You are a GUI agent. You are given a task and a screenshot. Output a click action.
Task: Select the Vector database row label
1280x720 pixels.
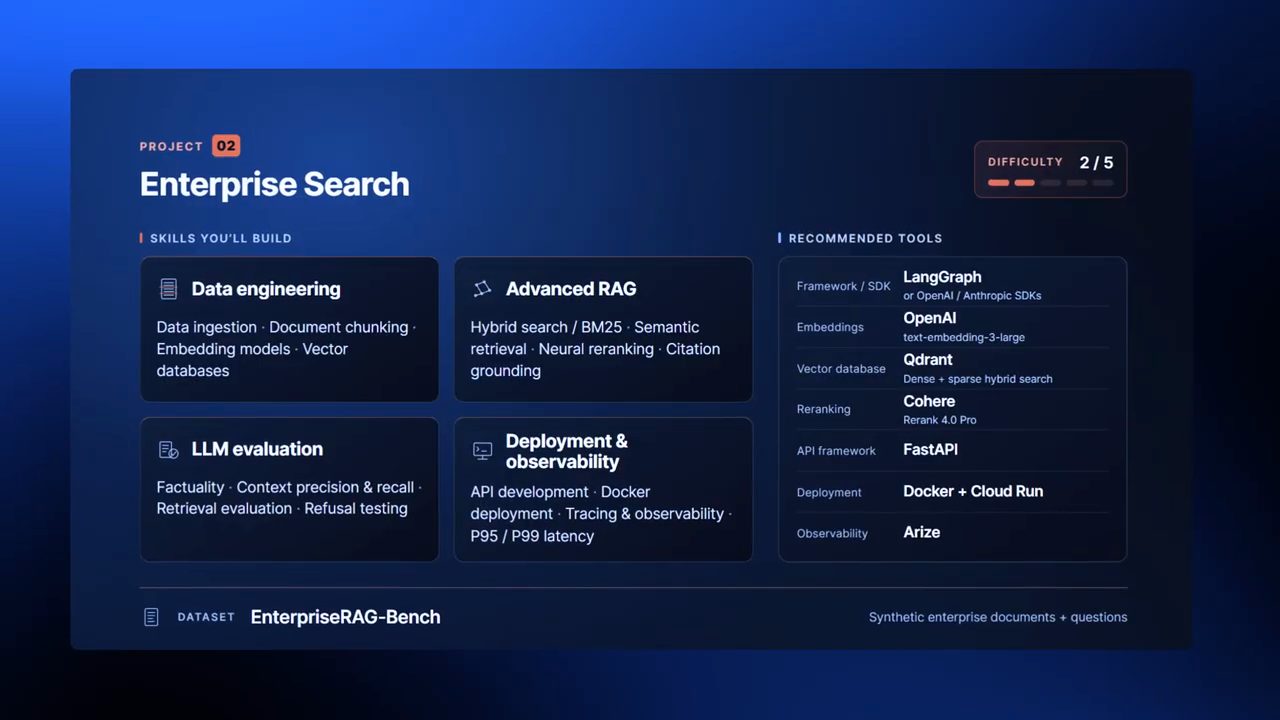click(x=841, y=368)
